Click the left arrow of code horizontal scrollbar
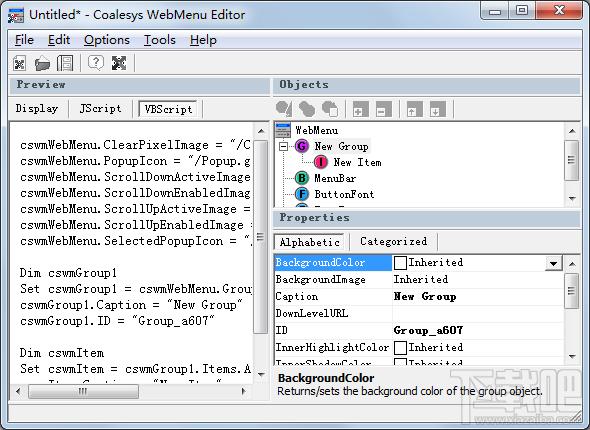 [x=18, y=392]
